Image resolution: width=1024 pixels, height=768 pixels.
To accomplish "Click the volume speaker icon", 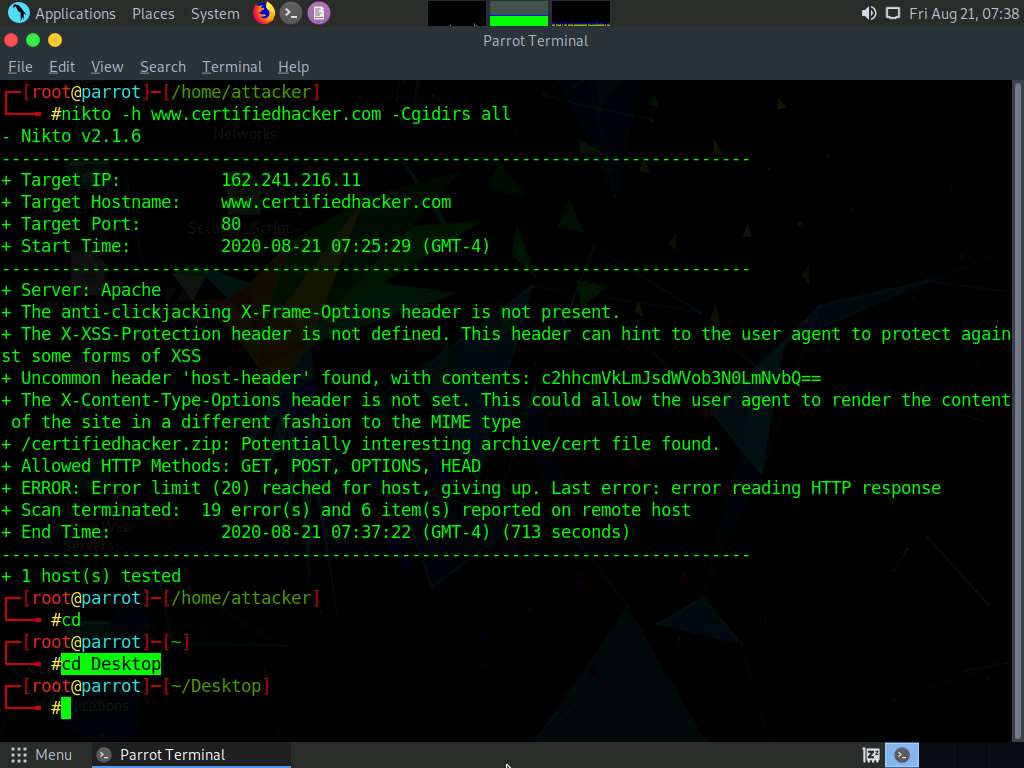I will pyautogui.click(x=869, y=13).
